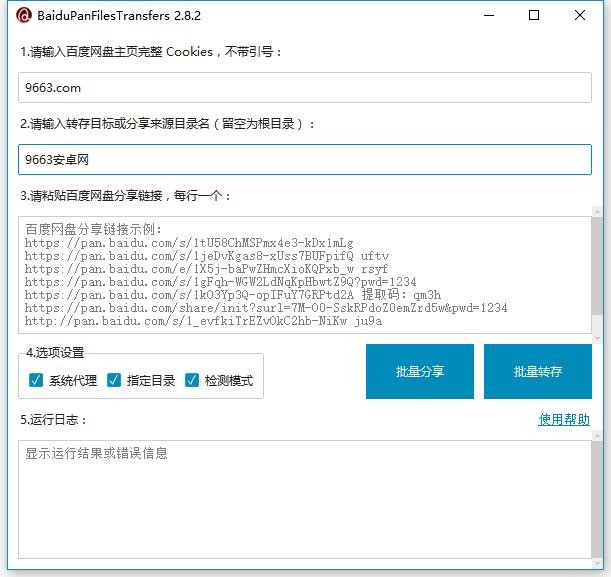Click the 批量分享 button
The height and width of the screenshot is (577, 611).
[x=420, y=371]
